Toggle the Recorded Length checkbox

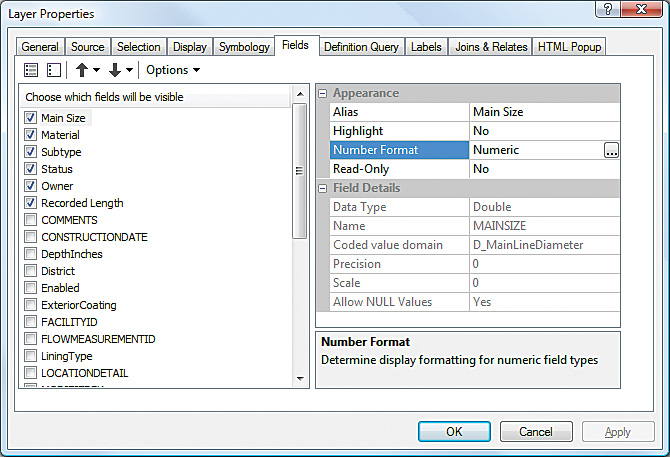tap(31, 203)
